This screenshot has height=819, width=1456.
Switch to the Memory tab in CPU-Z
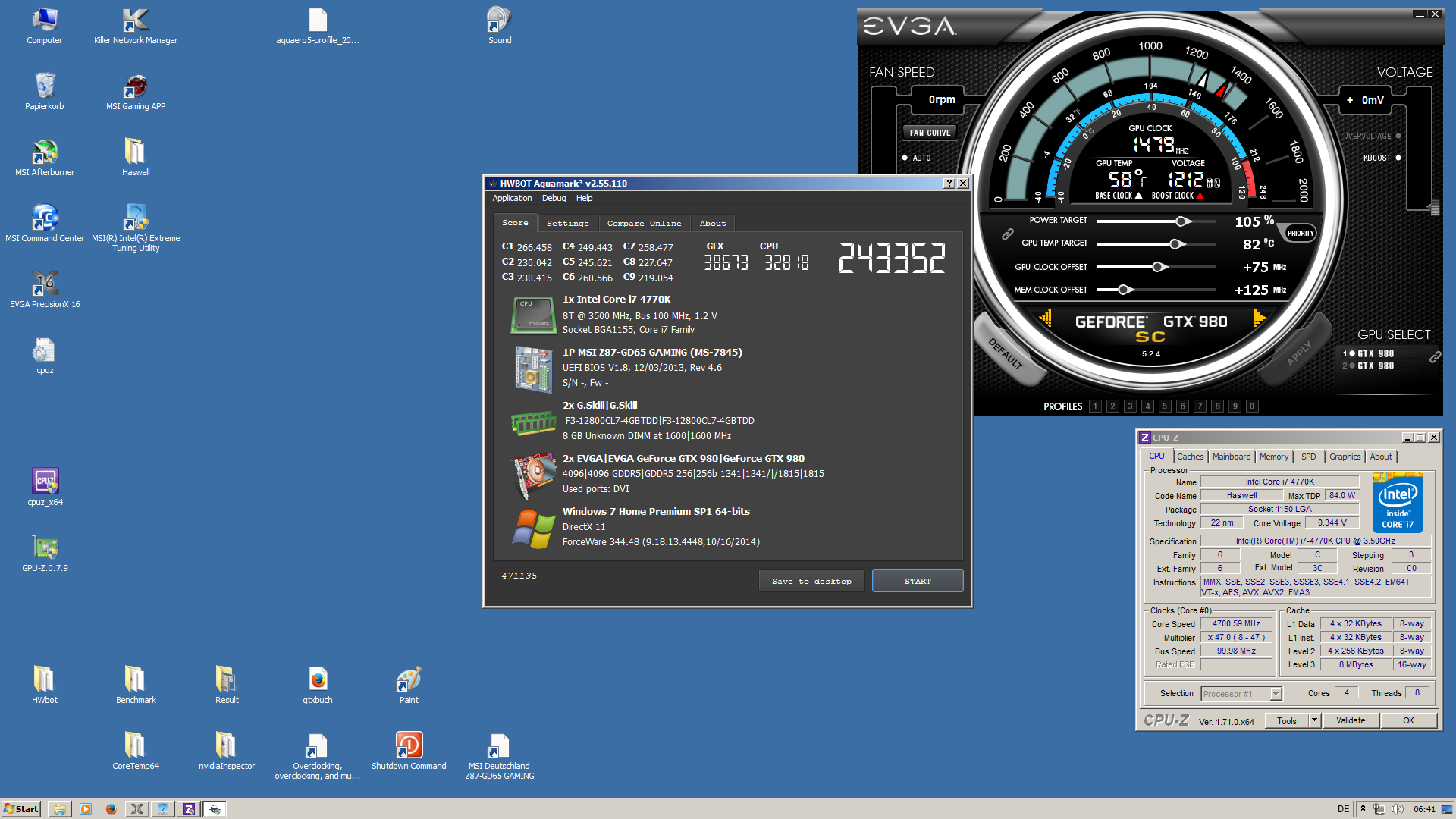[1273, 457]
